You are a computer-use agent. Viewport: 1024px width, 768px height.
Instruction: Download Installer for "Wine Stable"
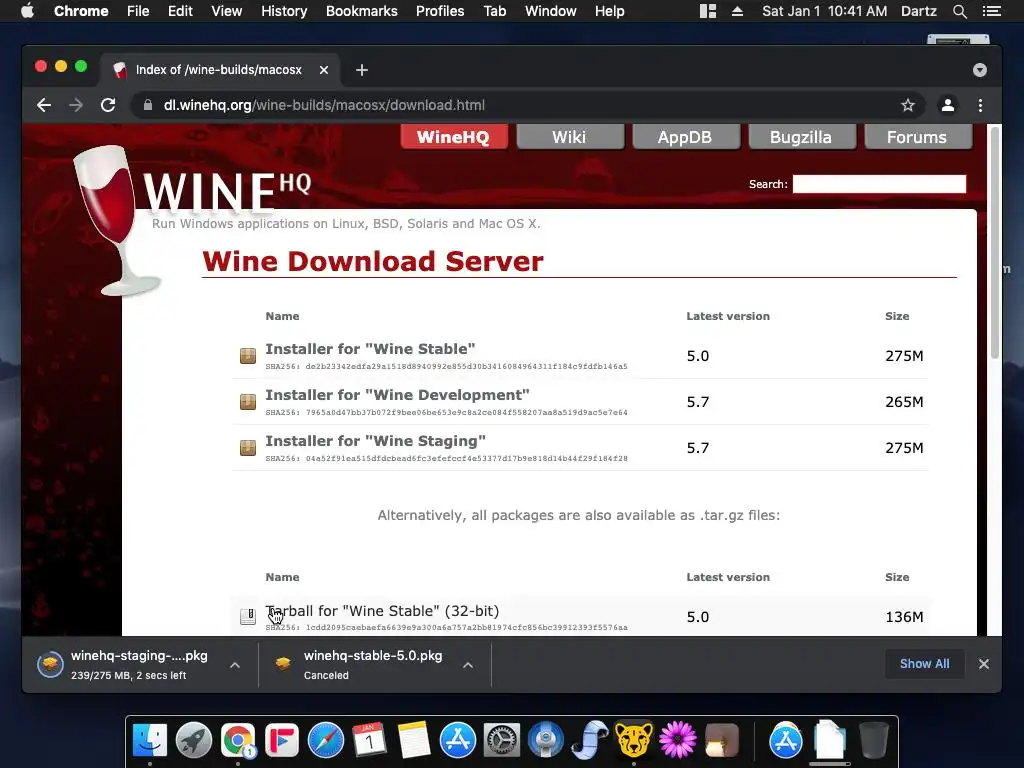pos(370,349)
